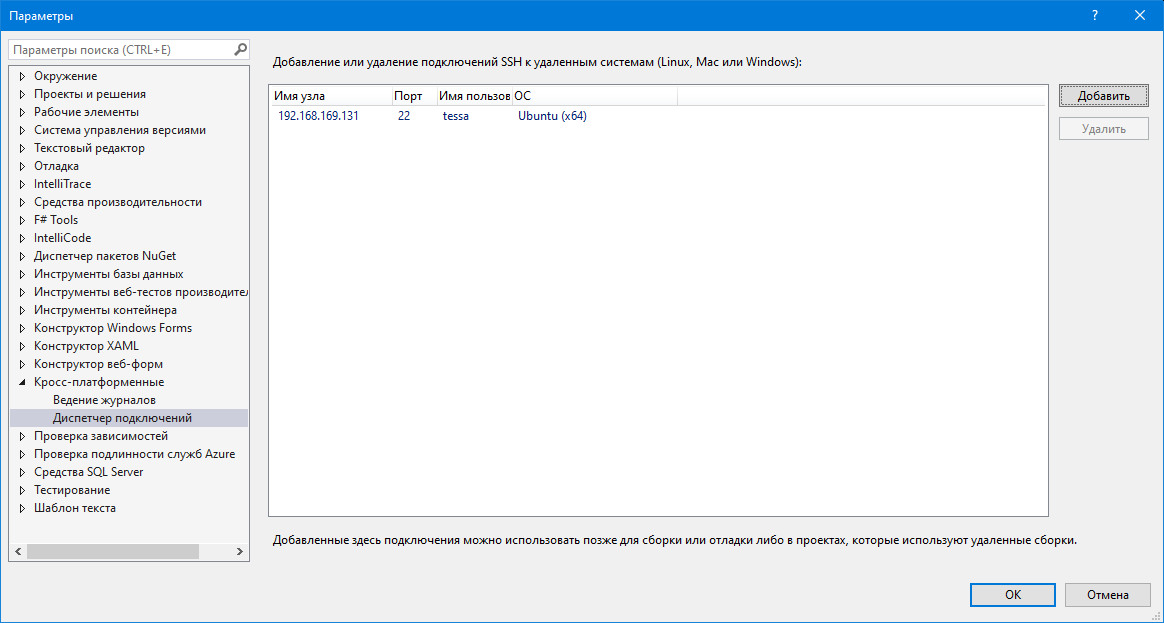Select Диспетчер подключений tree item
Screen dimensions: 1164x623
click(122, 418)
